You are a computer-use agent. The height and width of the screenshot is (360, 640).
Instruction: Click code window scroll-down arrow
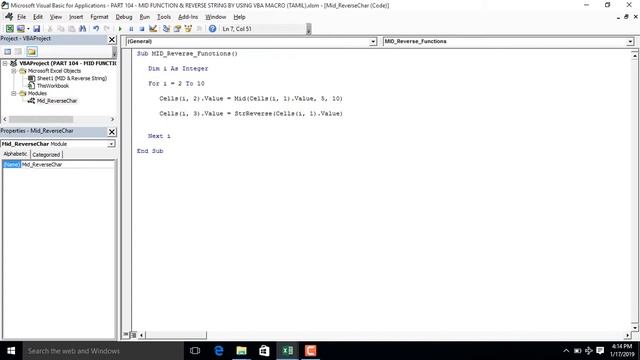coord(635,327)
